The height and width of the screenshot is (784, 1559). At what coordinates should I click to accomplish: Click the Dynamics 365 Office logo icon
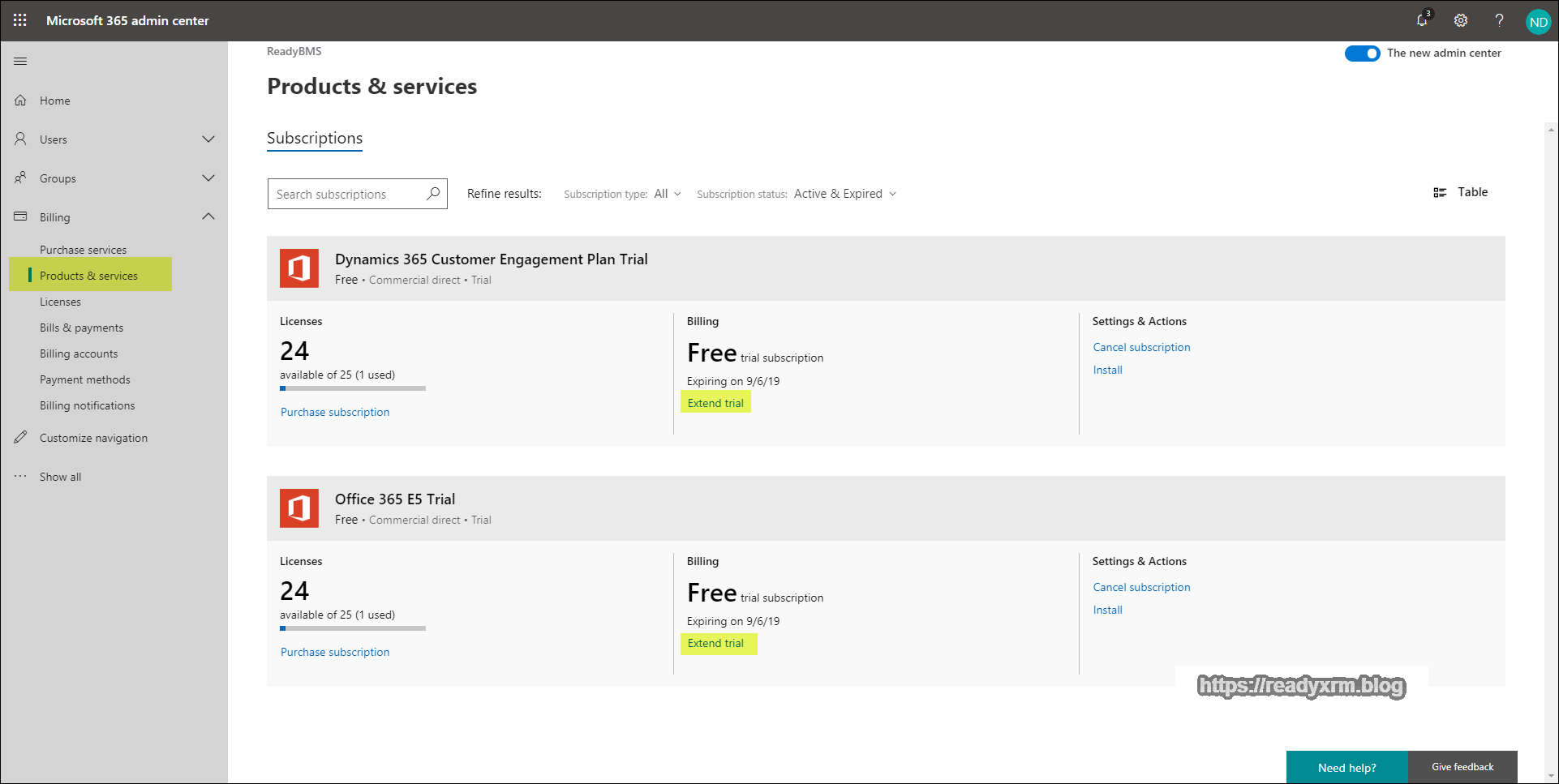click(299, 268)
